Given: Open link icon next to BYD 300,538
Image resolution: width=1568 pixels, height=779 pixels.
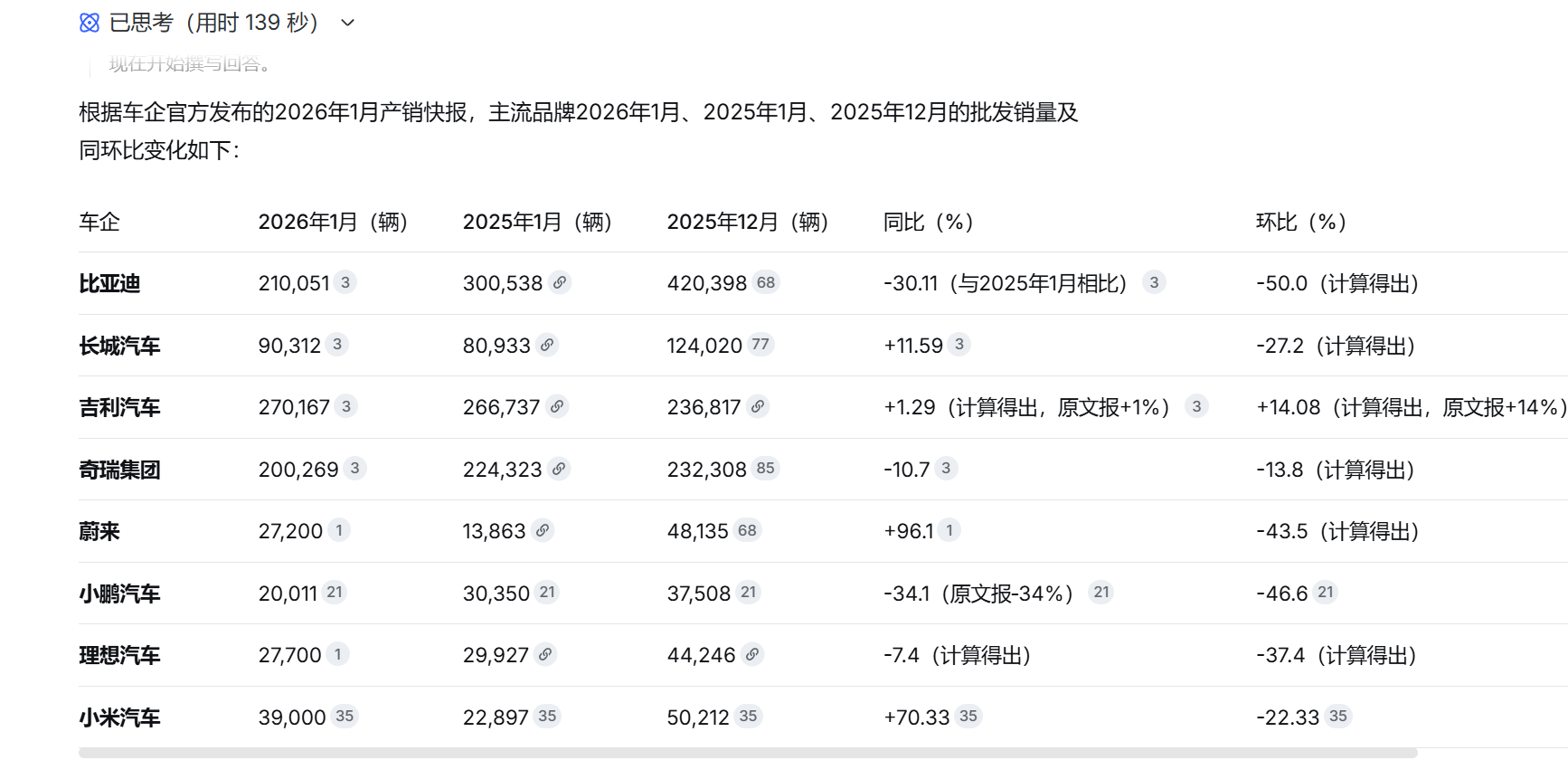Looking at the screenshot, I should (561, 283).
